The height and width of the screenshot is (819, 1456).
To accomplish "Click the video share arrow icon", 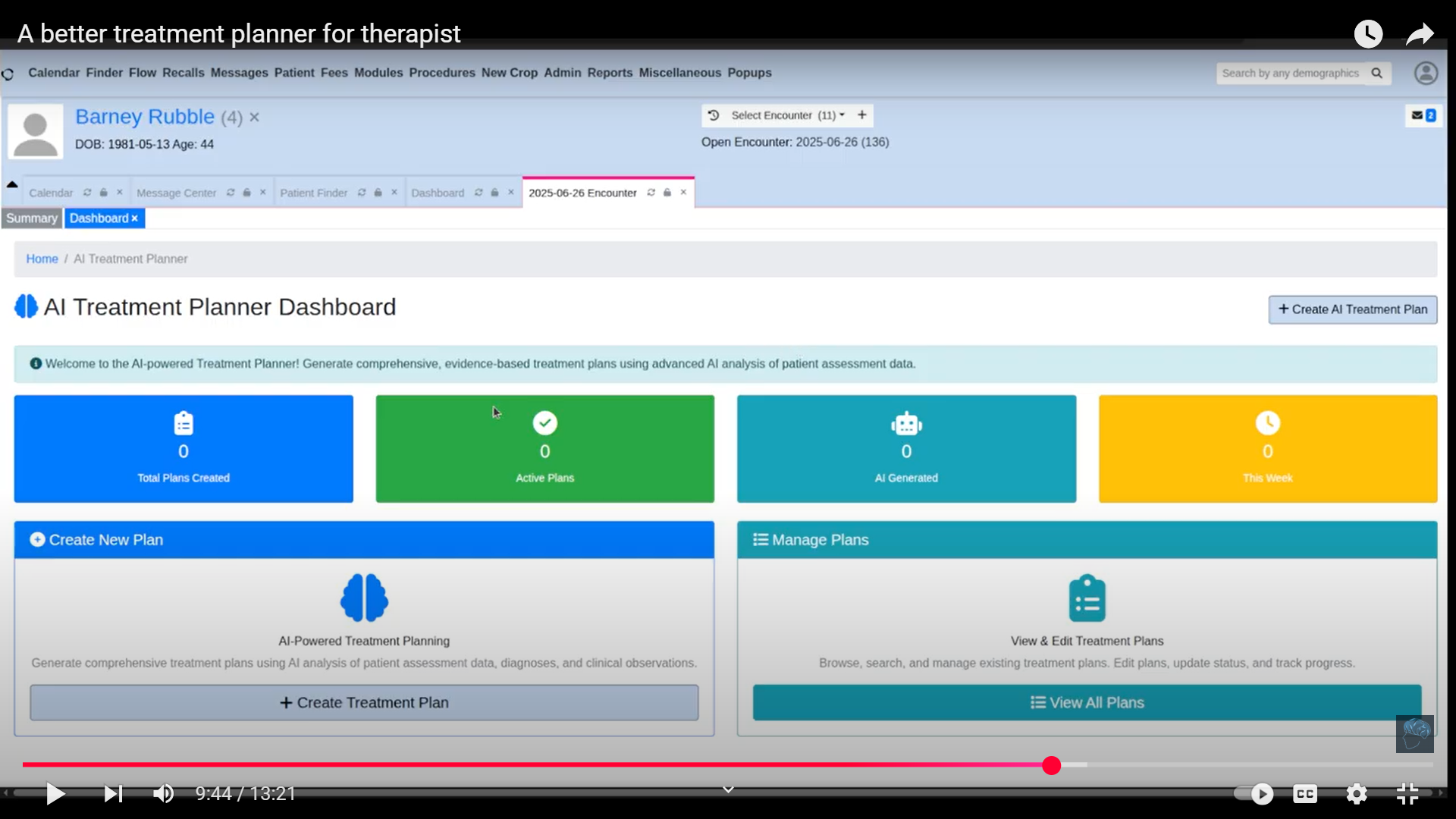I will pyautogui.click(x=1419, y=34).
